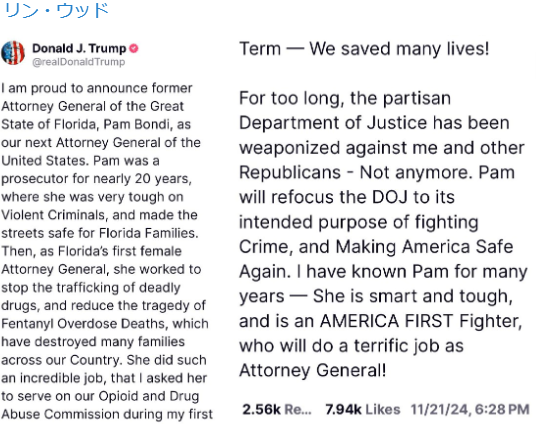
Task: Click "Florida Families" text in left post
Action: 148,233
